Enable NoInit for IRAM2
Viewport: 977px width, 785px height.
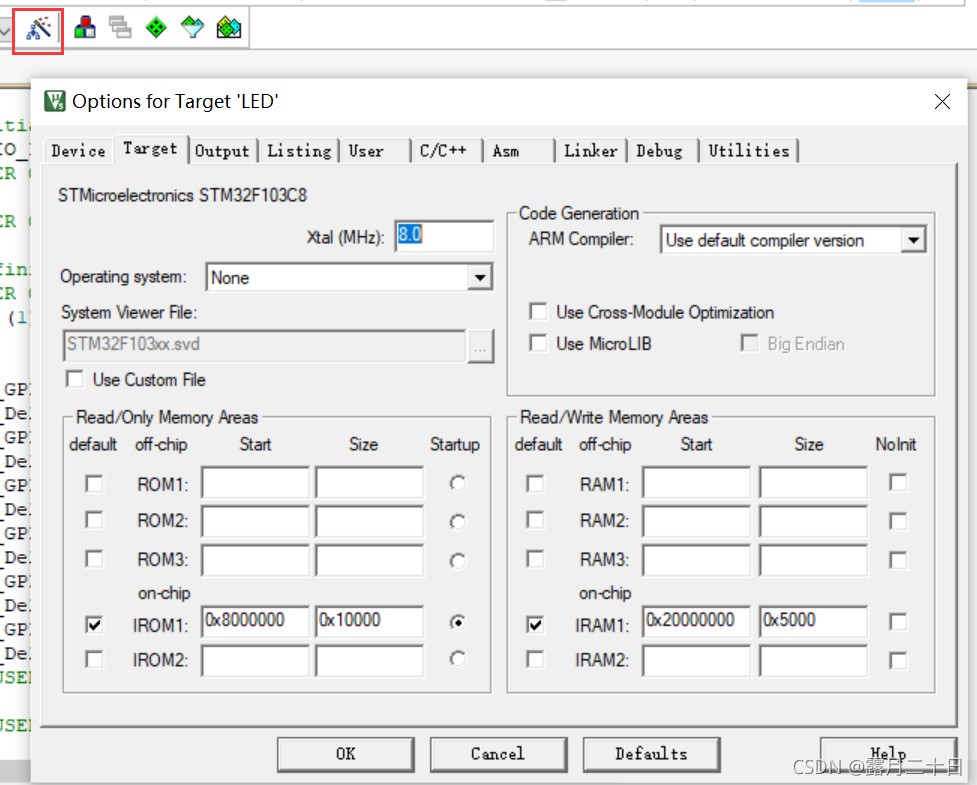tap(898, 660)
